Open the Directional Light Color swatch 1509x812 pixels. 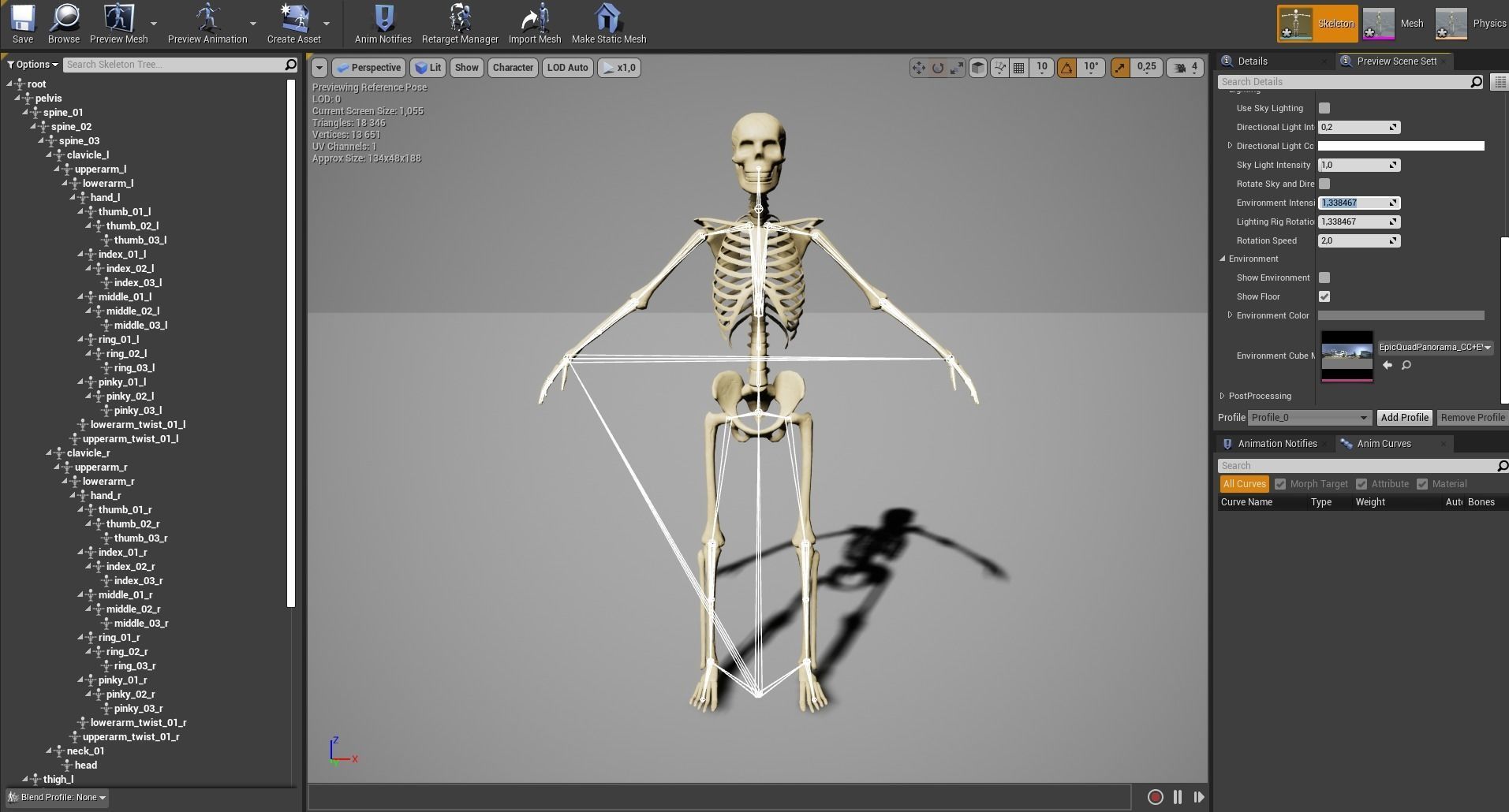[x=1401, y=146]
